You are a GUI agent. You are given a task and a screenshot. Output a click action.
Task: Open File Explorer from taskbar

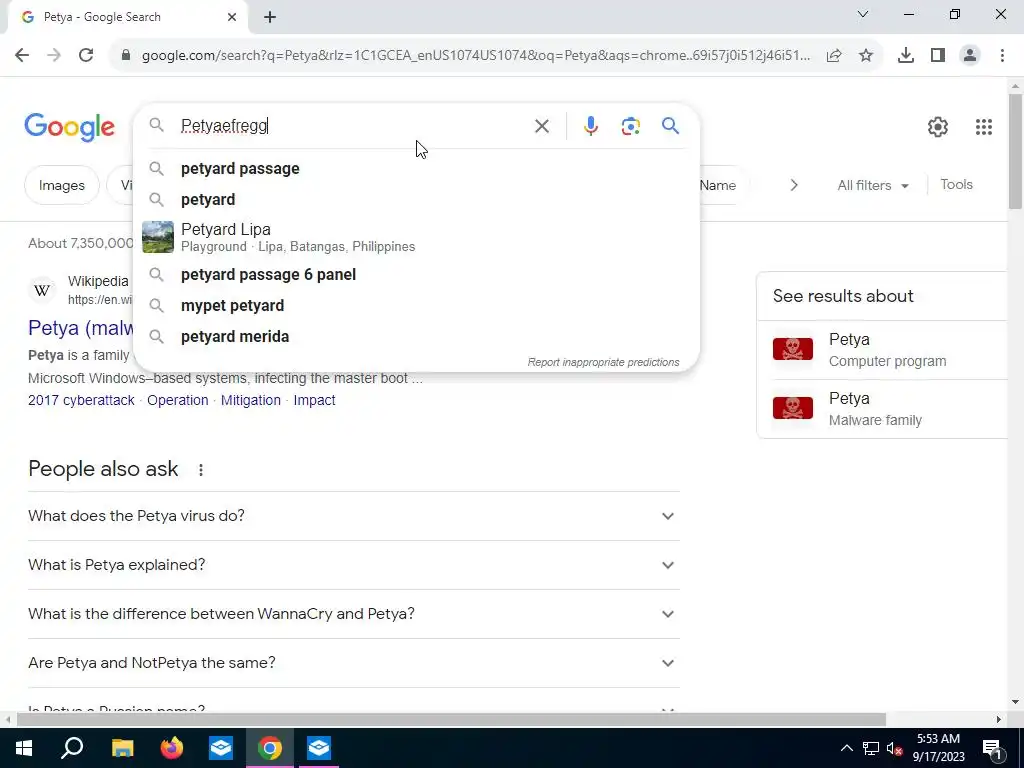(x=122, y=748)
